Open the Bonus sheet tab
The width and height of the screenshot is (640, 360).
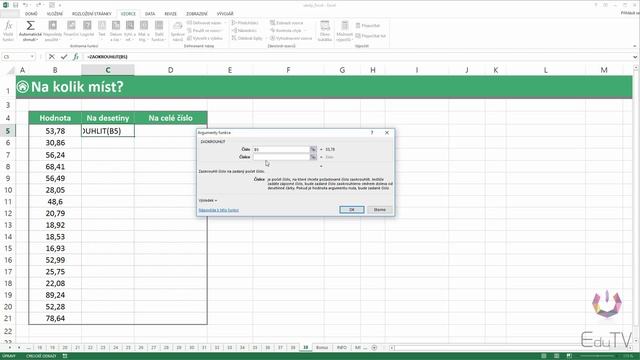click(322, 348)
